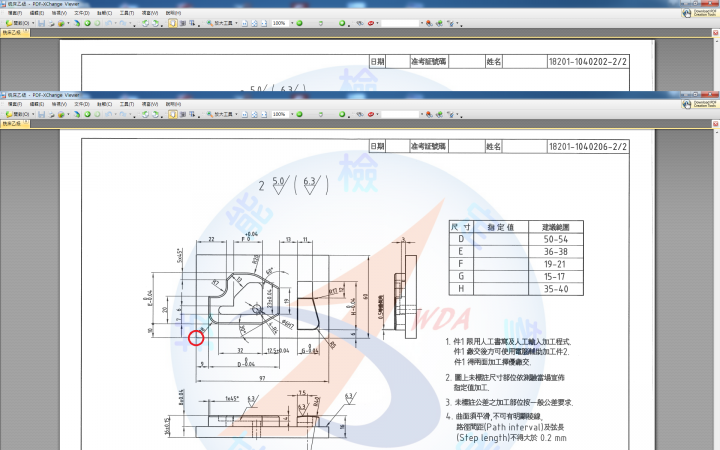Rotate the page clockwise in the 1040202 window
The height and width of the screenshot is (450, 720).
[x=155, y=23]
